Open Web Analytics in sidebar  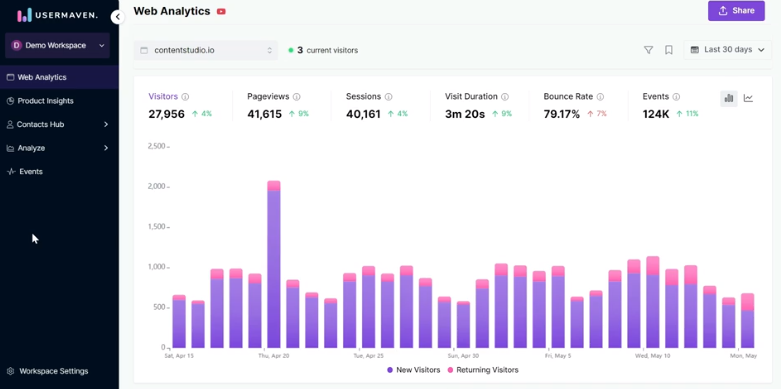(x=59, y=77)
